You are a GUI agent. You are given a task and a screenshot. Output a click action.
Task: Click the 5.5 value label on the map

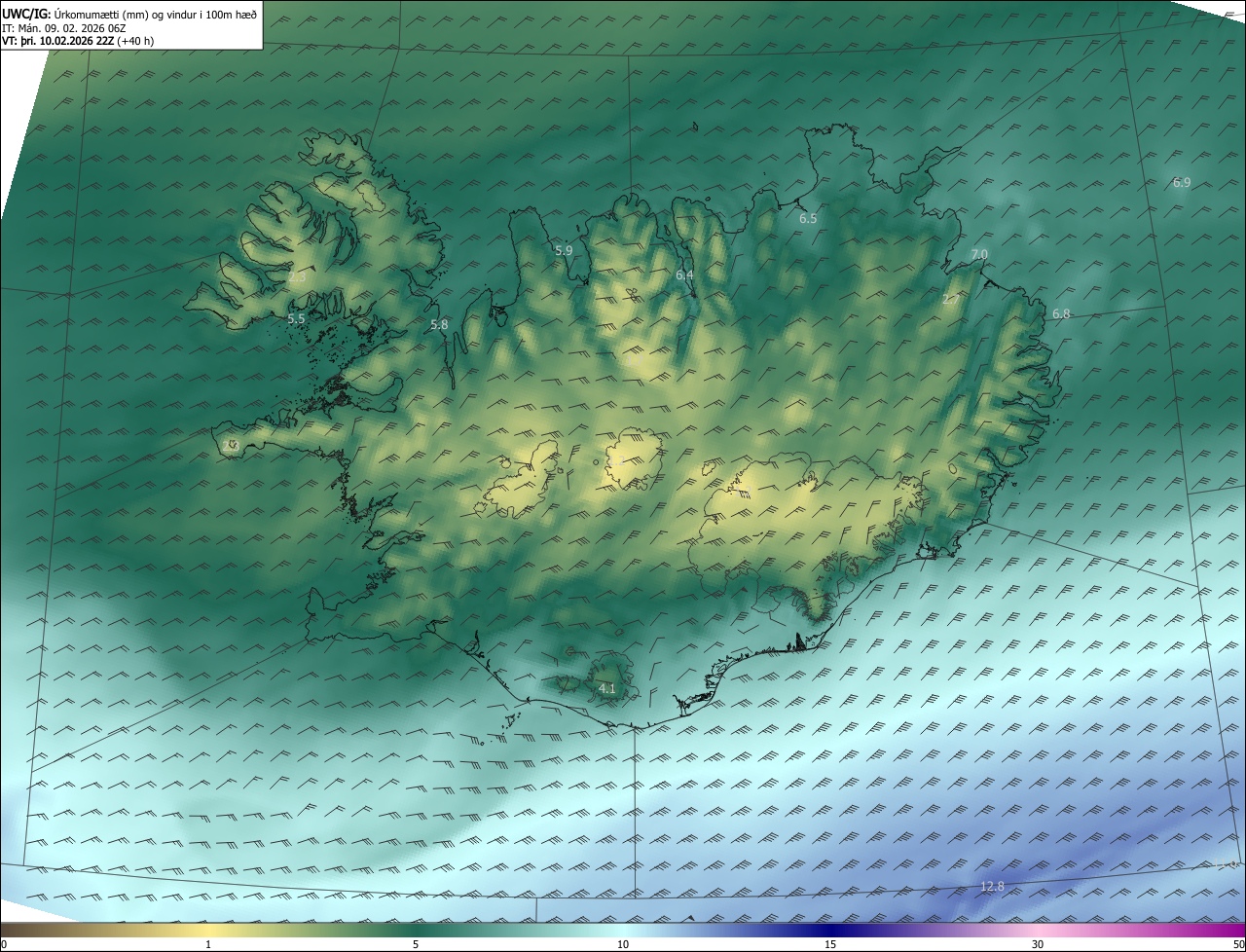pos(296,318)
